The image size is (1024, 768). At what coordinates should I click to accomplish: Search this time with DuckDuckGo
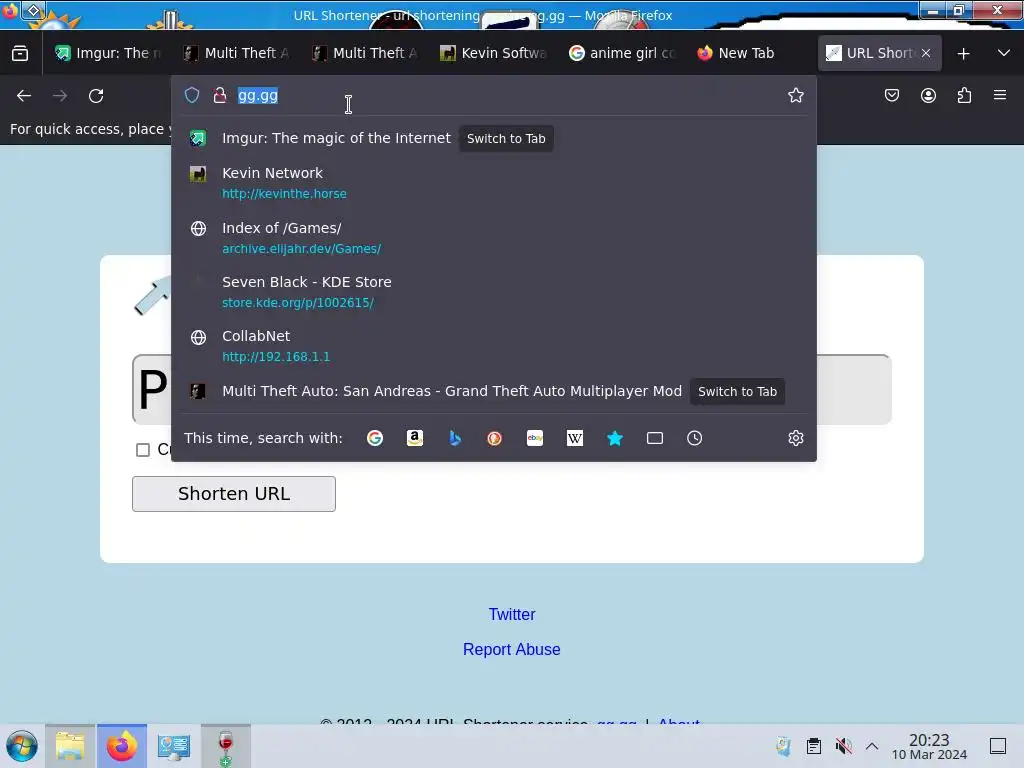point(494,438)
